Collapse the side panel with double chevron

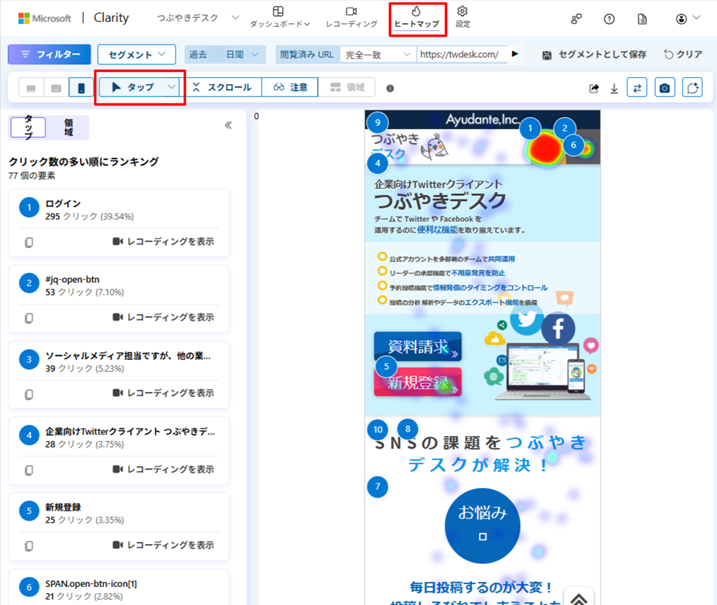point(228,125)
